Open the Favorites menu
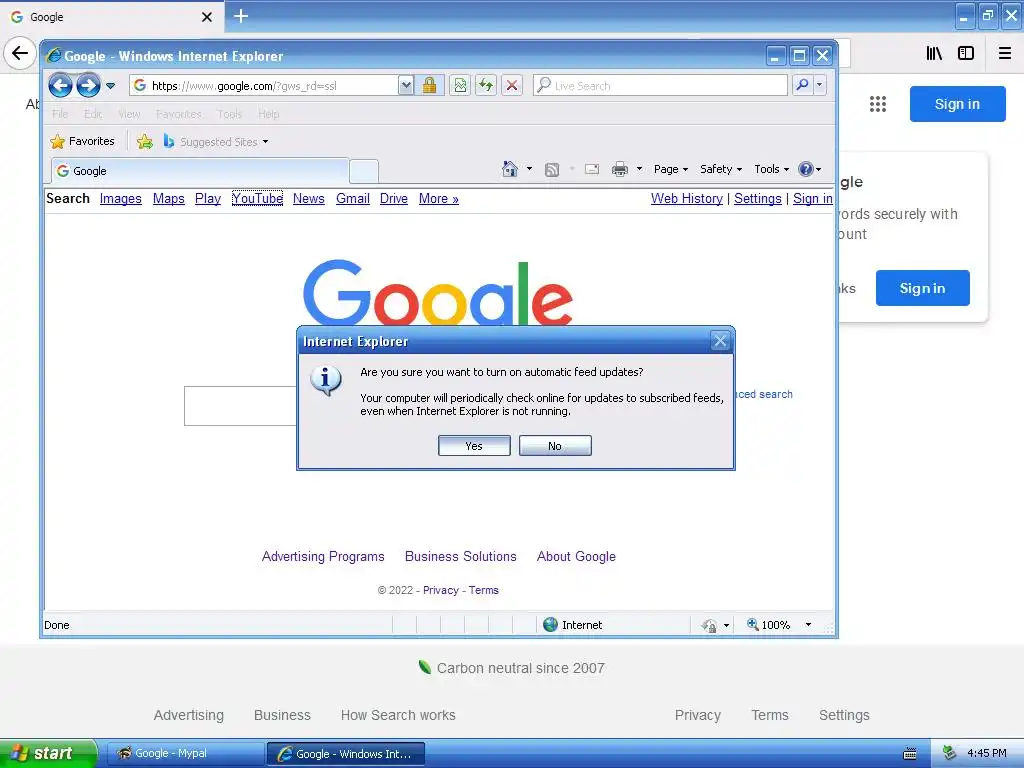The width and height of the screenshot is (1024, 768). (178, 114)
